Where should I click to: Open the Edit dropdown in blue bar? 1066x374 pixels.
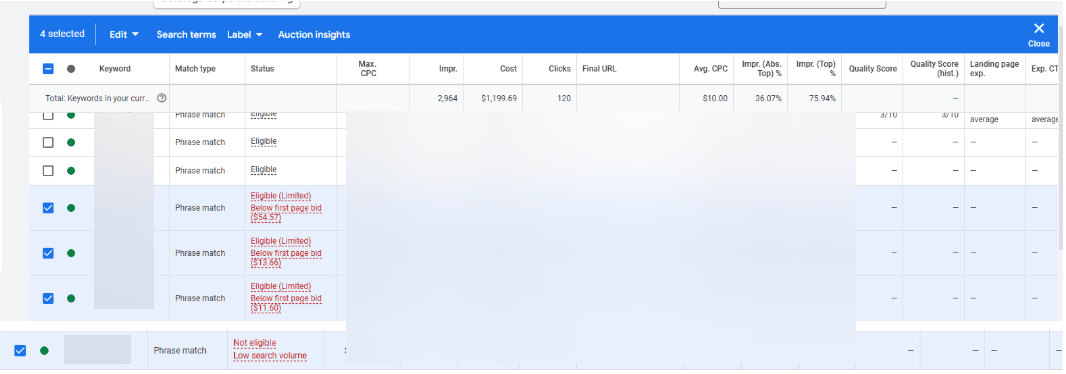pyautogui.click(x=124, y=35)
